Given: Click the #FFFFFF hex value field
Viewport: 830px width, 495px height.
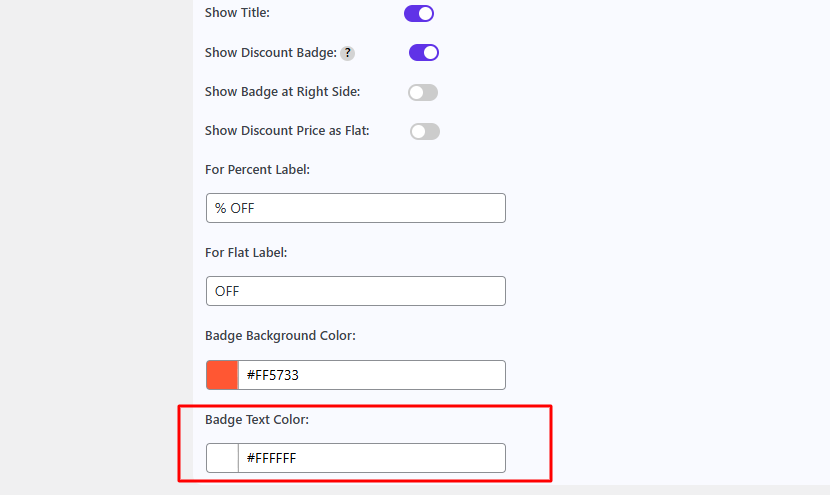Looking at the screenshot, I should click(x=372, y=458).
